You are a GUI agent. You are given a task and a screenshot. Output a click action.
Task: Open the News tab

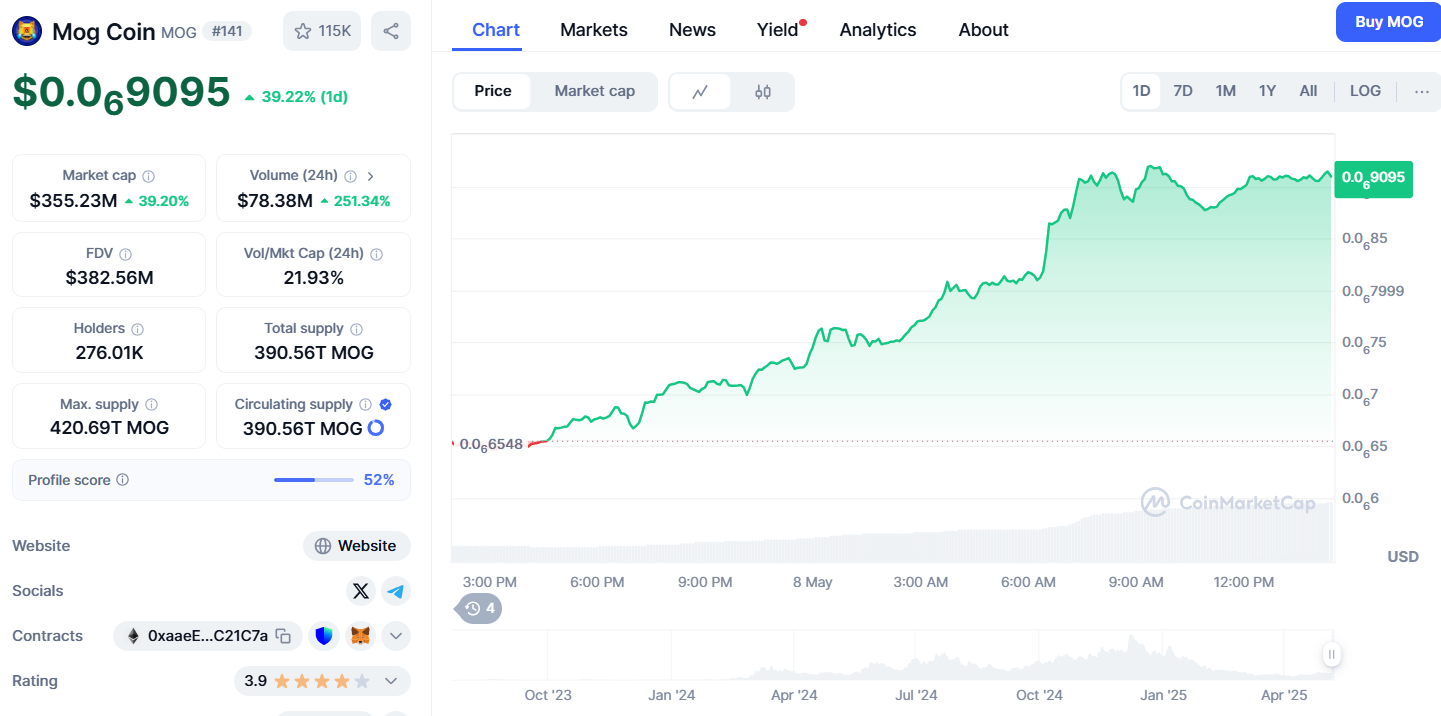click(x=692, y=30)
